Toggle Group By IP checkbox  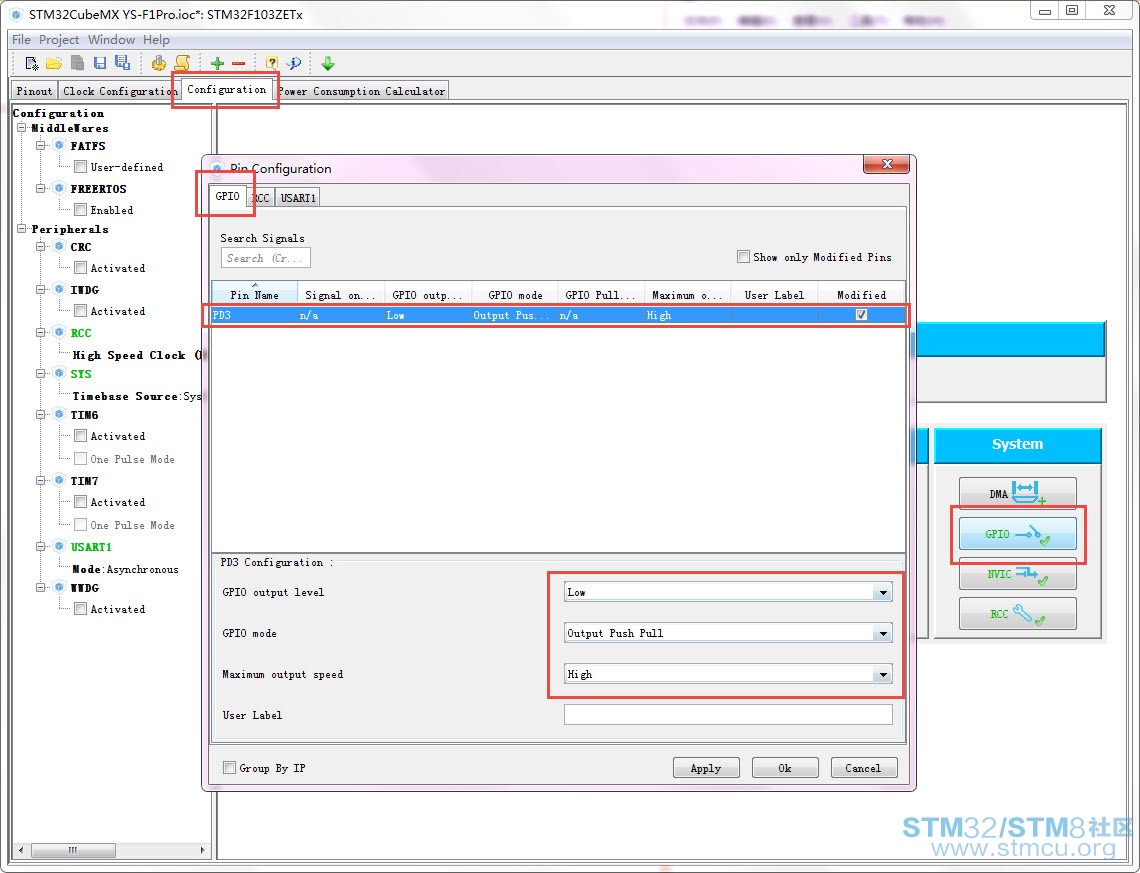(x=229, y=768)
